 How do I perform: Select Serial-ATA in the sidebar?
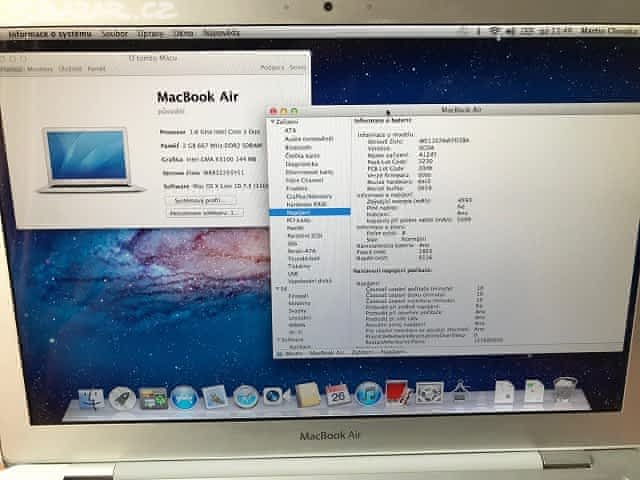[302, 251]
